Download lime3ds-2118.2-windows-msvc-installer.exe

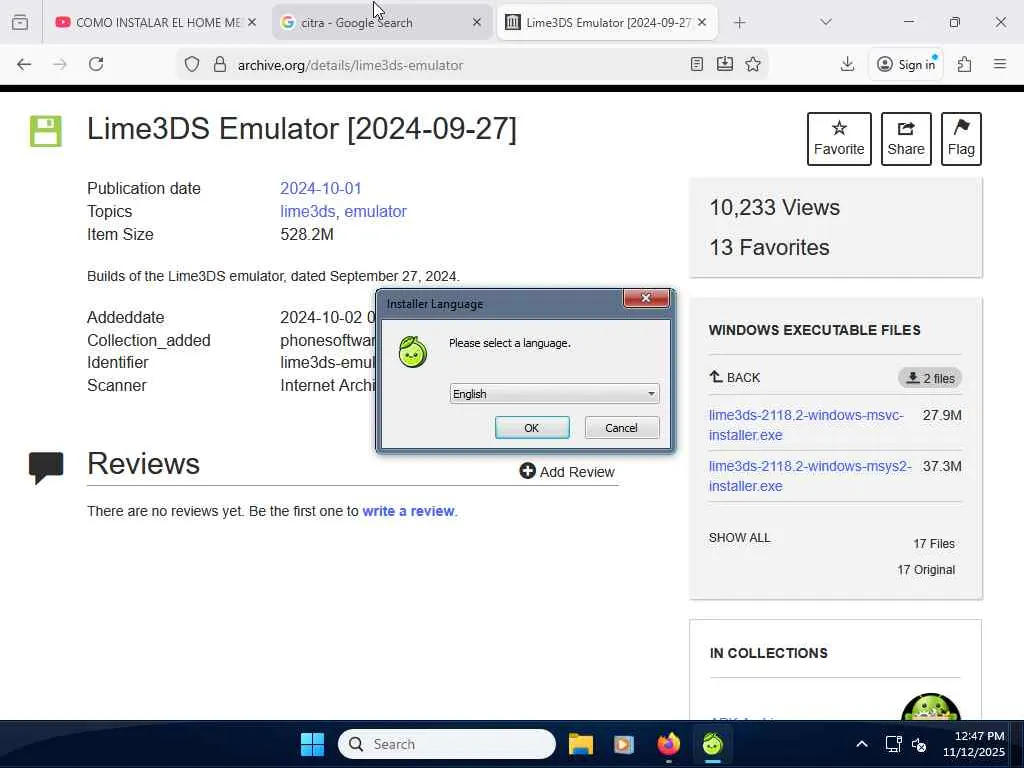pos(806,425)
